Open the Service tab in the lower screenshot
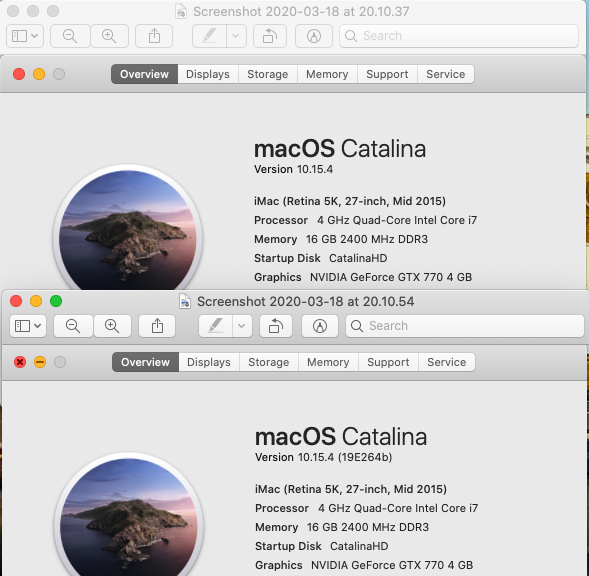The image size is (589, 576). click(447, 362)
